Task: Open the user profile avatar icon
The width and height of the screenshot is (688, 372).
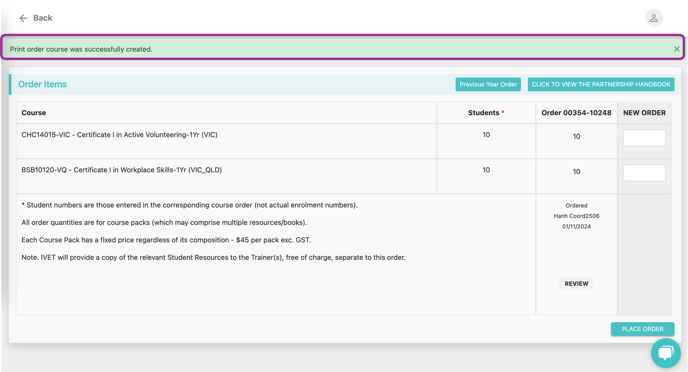Action: [653, 18]
